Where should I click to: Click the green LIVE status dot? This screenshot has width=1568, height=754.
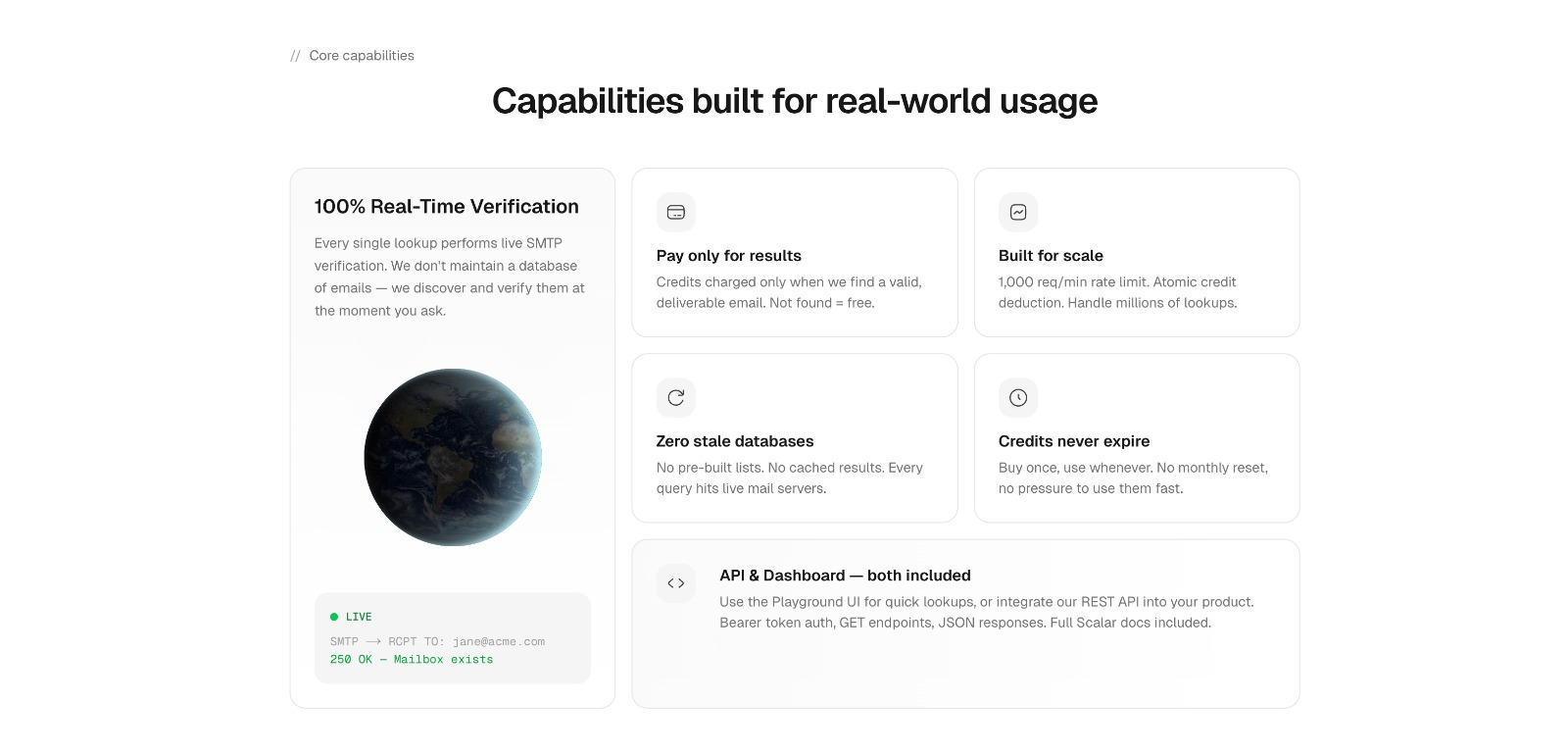[334, 617]
